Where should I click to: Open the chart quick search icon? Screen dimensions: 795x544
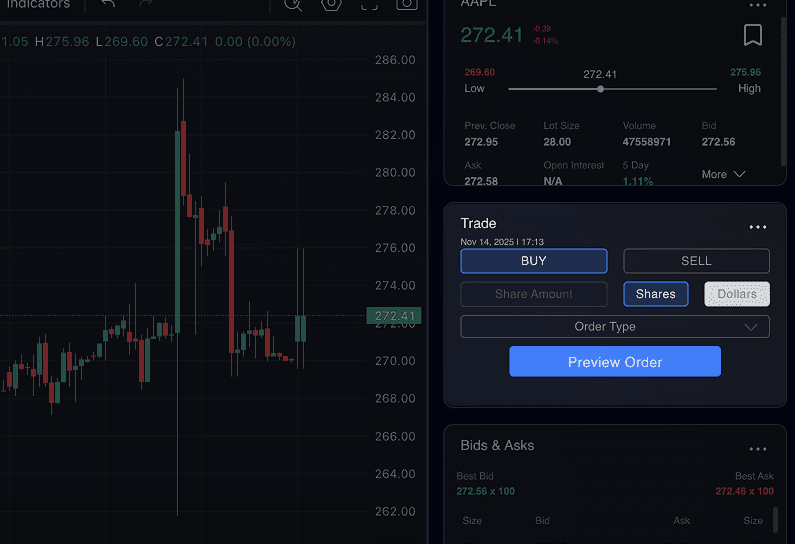point(293,5)
